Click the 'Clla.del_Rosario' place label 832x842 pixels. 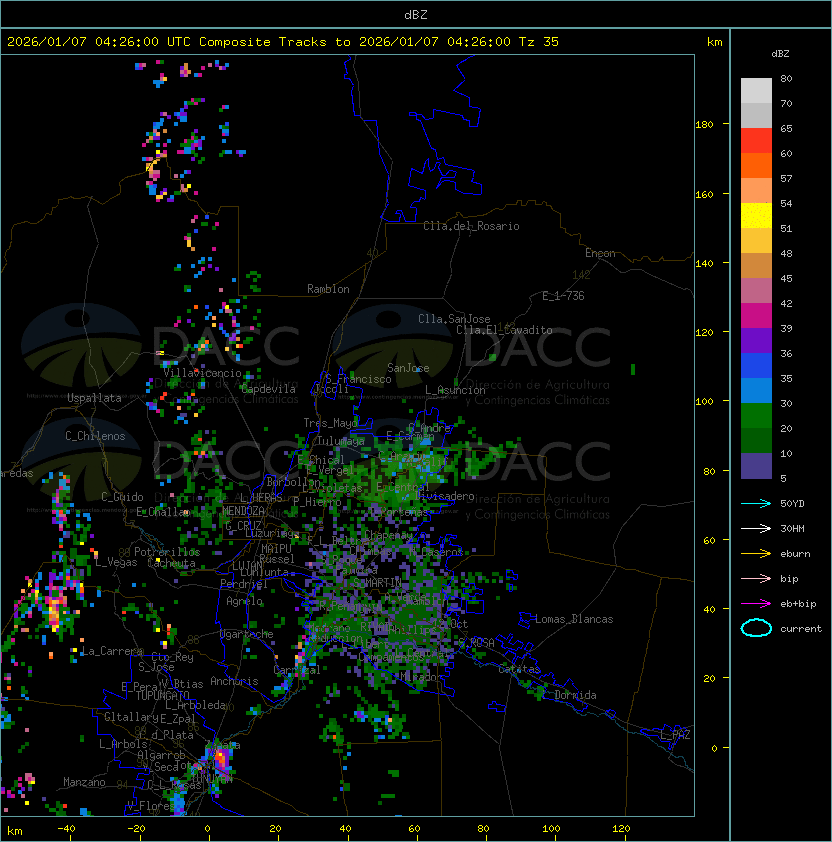coord(471,226)
